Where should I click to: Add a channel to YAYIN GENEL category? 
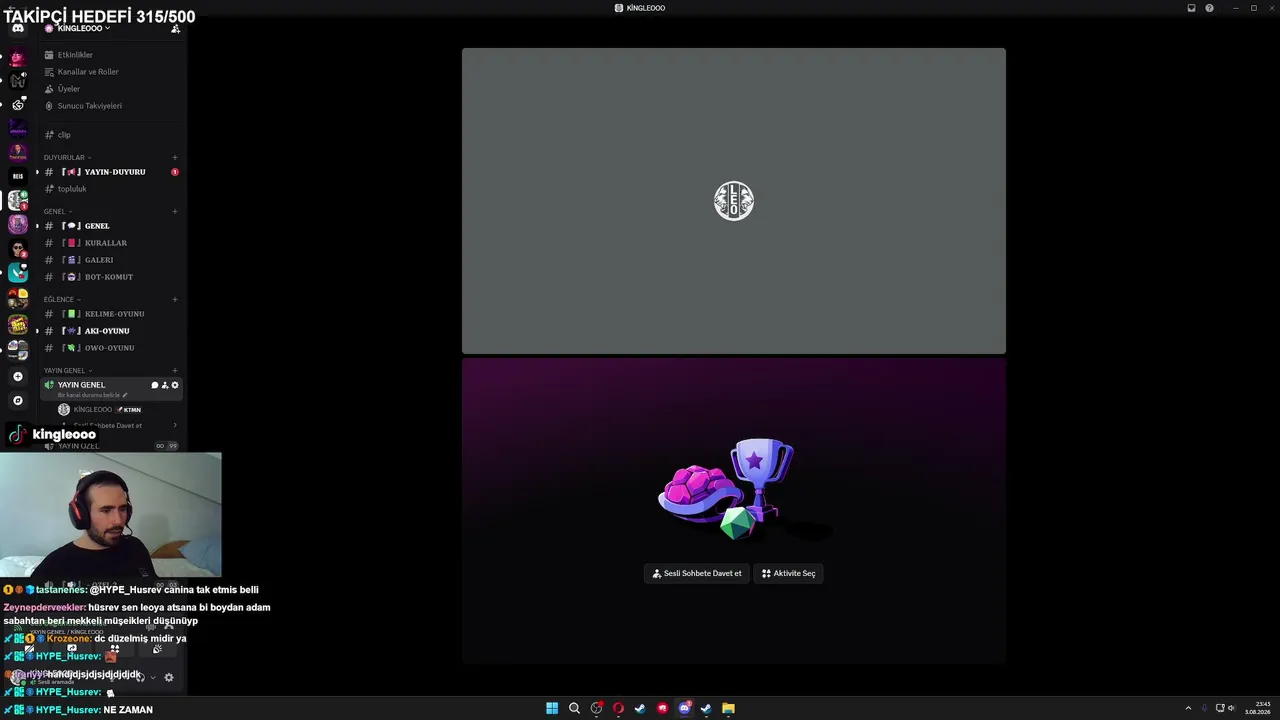[x=175, y=370]
